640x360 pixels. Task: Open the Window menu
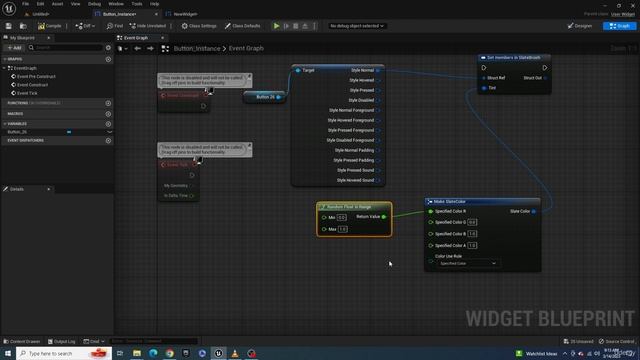click(x=116, y=4)
